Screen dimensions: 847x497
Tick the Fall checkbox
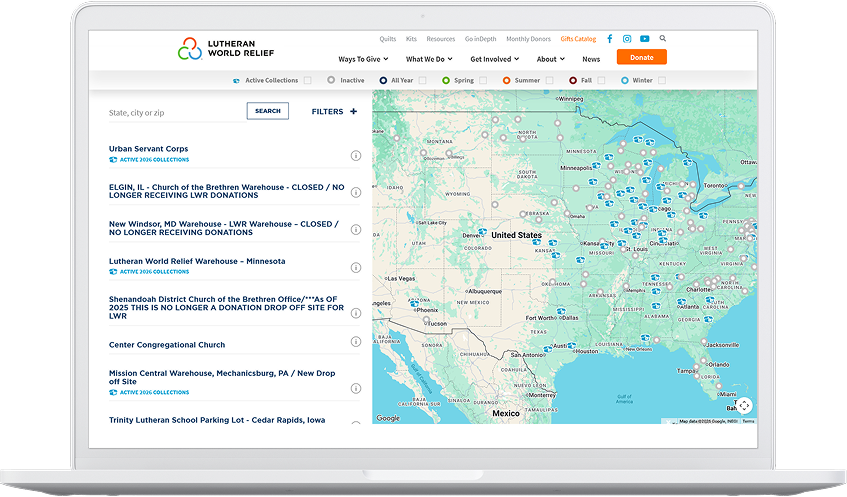click(601, 80)
